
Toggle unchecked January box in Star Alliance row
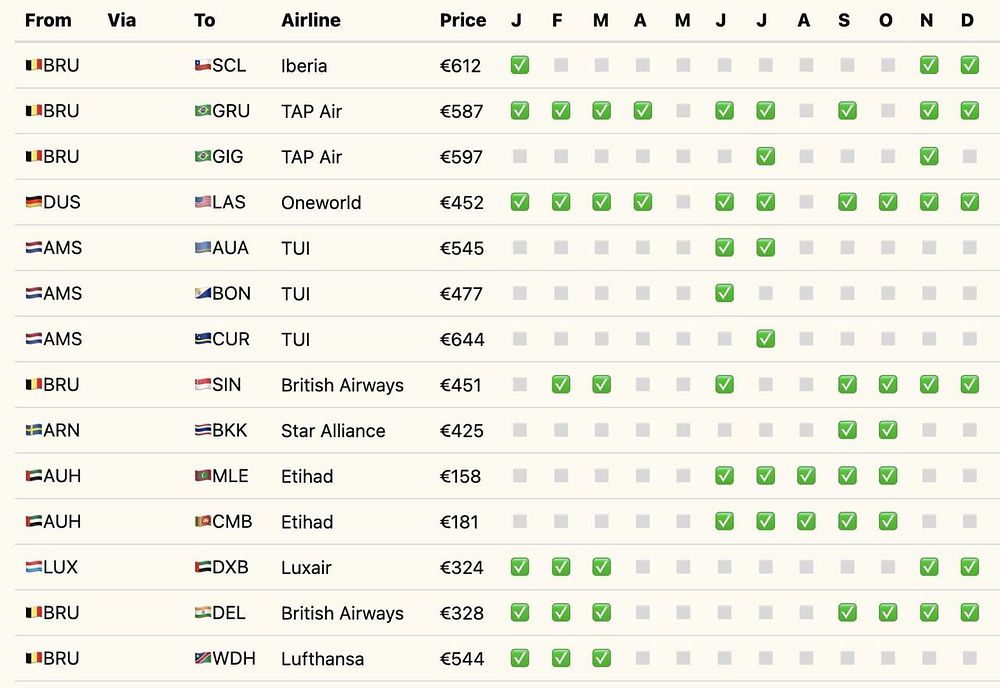tap(519, 430)
